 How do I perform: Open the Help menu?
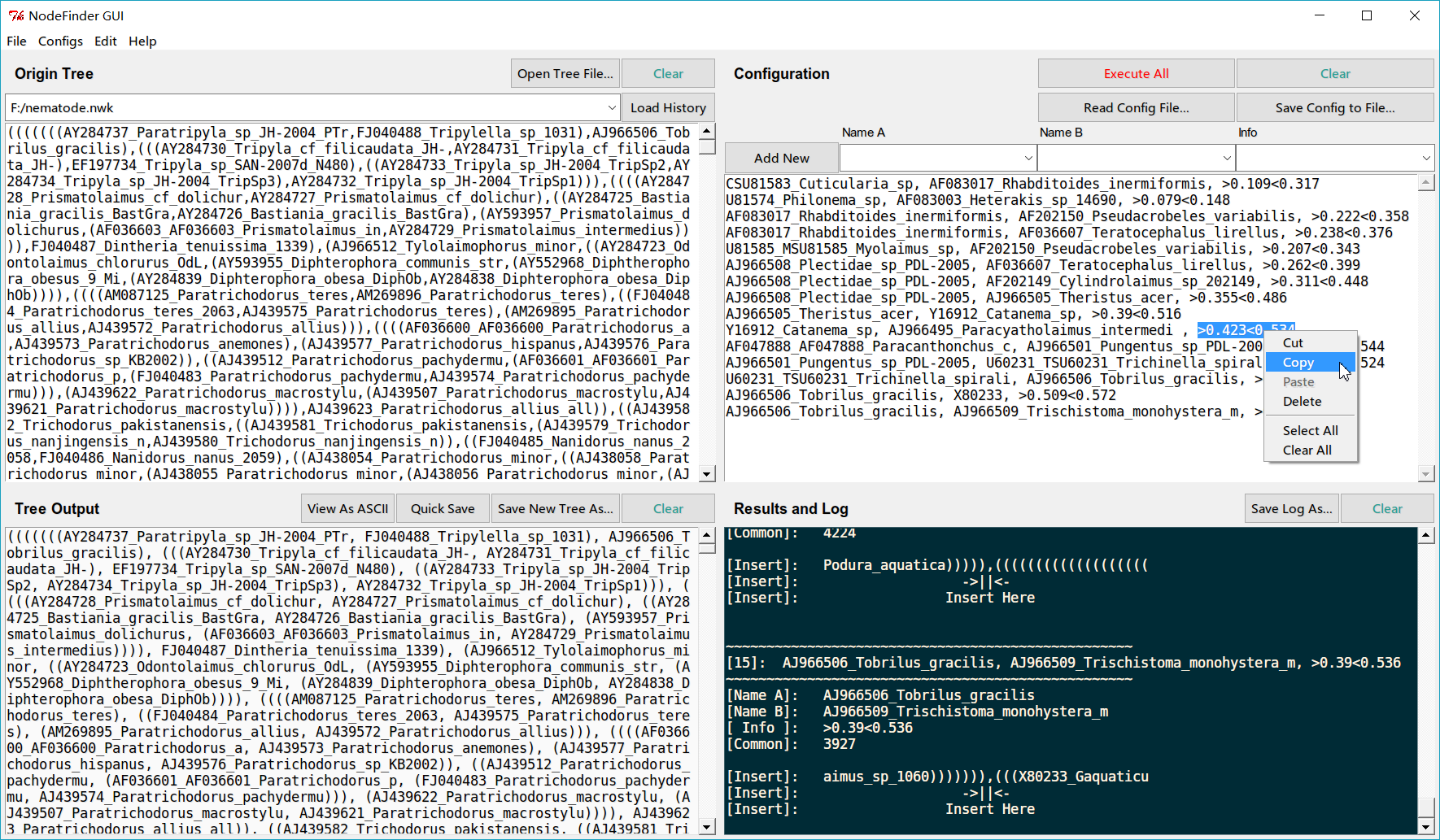click(x=142, y=41)
